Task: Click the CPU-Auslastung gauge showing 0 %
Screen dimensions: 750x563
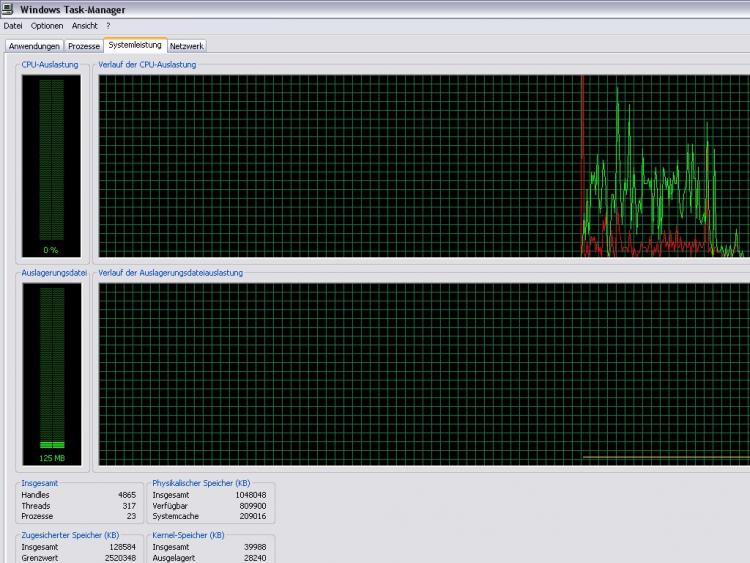Action: point(51,166)
